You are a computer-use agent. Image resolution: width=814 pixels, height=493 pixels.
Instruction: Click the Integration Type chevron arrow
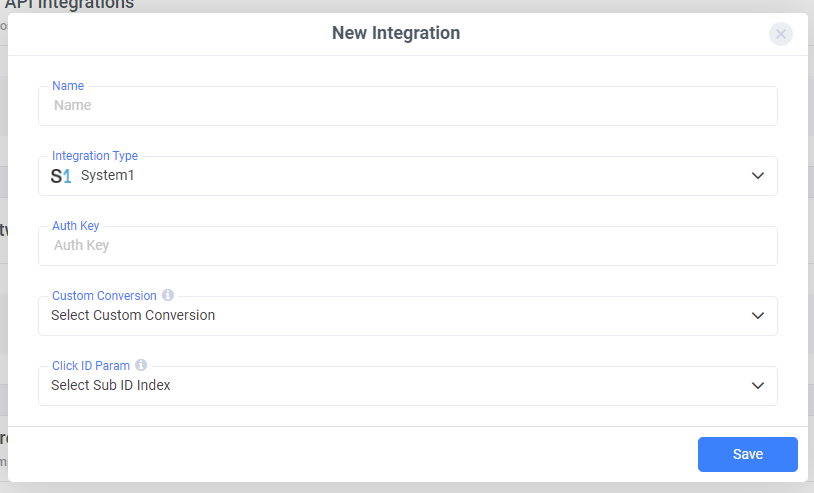coord(757,176)
